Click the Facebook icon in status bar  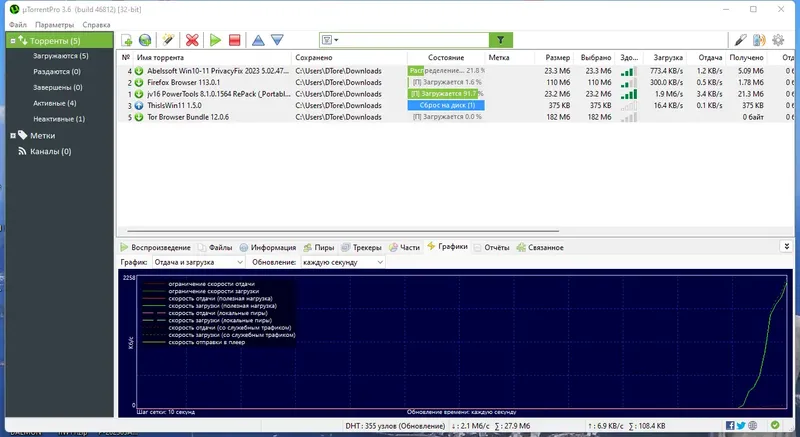click(x=730, y=425)
